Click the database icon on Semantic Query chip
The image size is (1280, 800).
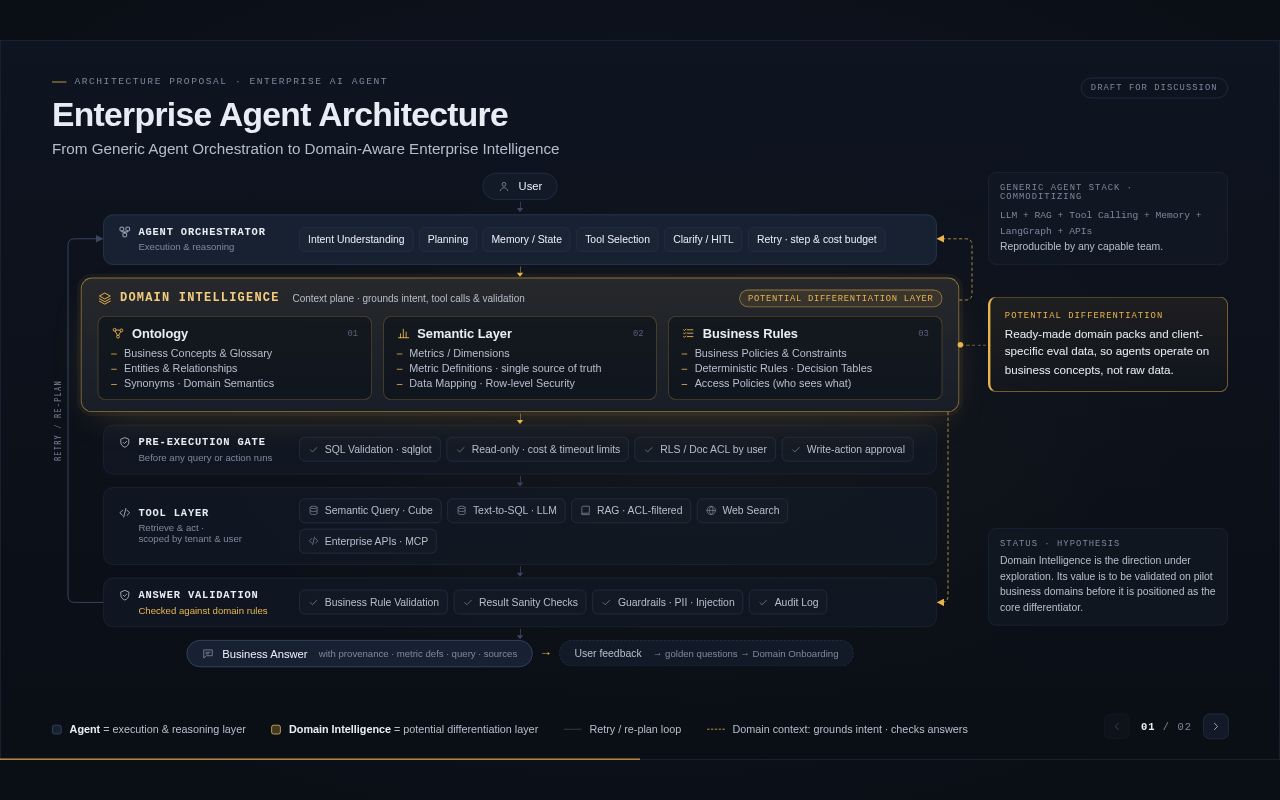(314, 511)
